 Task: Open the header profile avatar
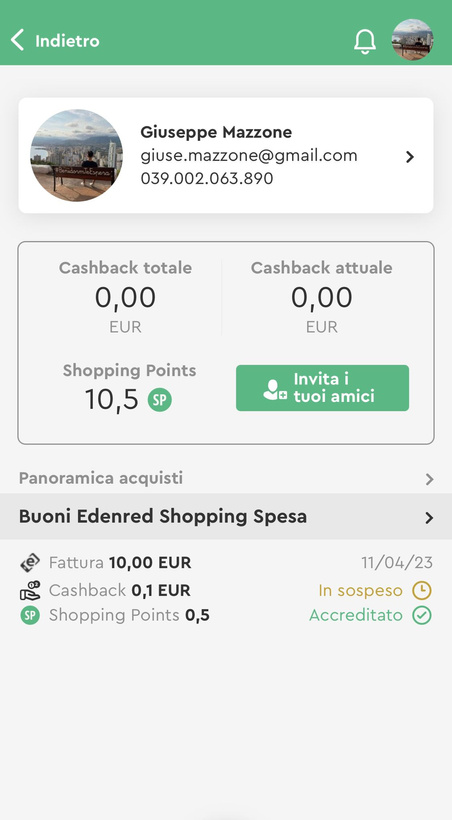(412, 40)
